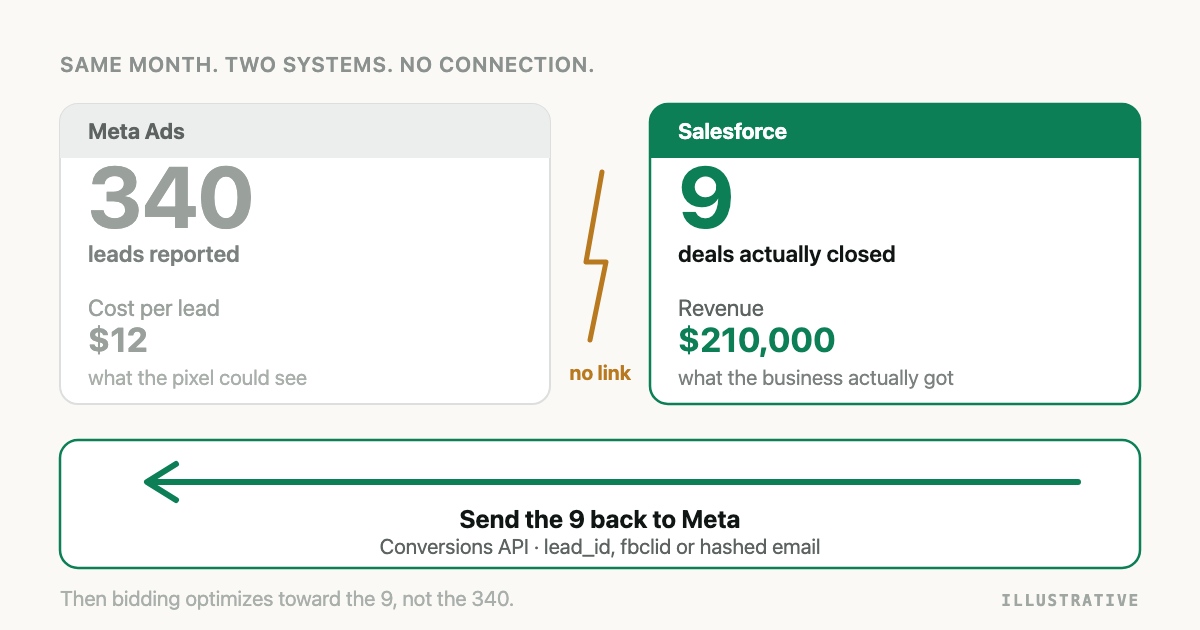Viewport: 1200px width, 630px height.
Task: Click 'what the pixel could see' caption
Action: 198,378
